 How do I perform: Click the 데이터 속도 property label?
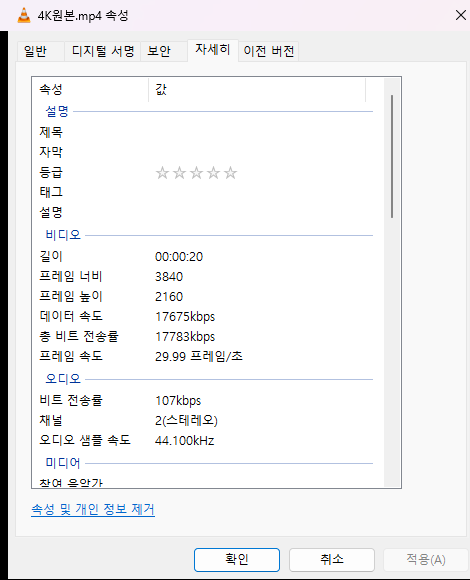[x=71, y=316]
